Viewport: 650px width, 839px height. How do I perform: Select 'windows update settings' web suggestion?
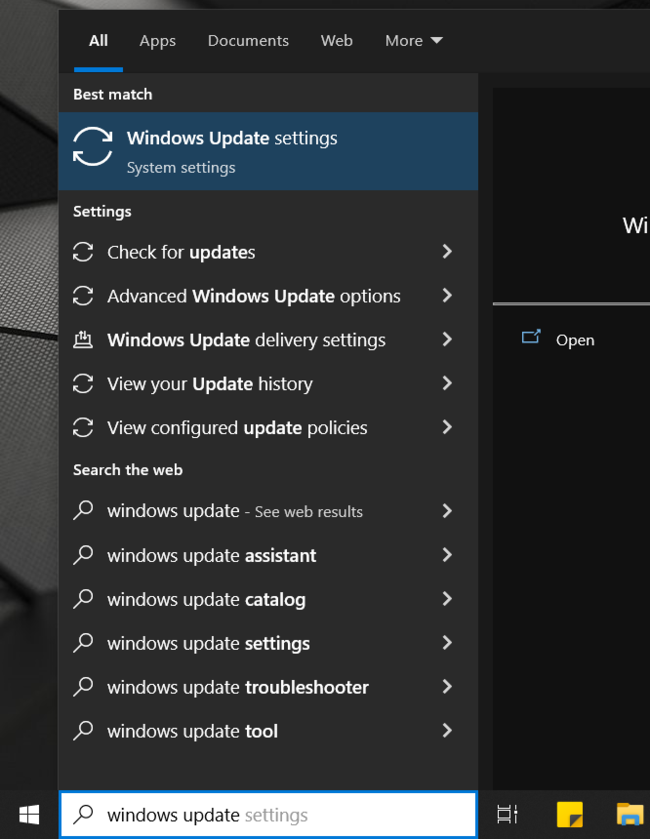pos(268,643)
